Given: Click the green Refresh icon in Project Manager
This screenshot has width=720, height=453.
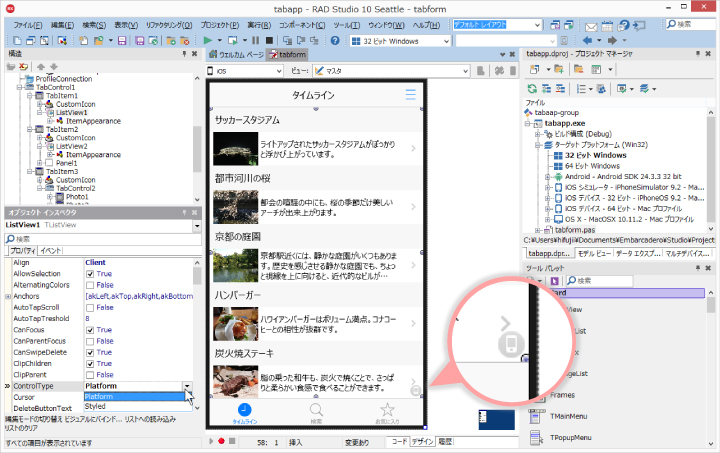Looking at the screenshot, I should pos(532,89).
